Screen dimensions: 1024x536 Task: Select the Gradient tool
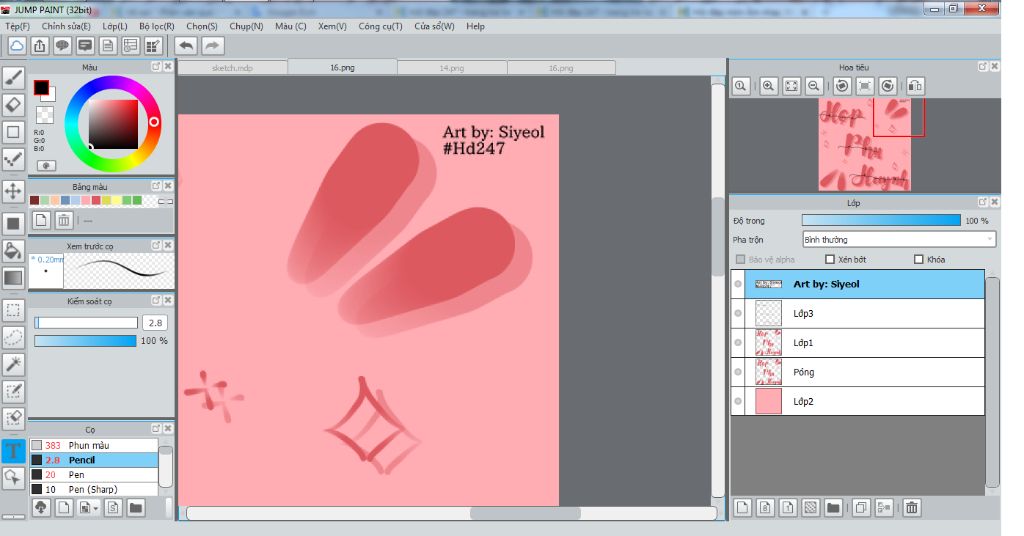point(14,278)
